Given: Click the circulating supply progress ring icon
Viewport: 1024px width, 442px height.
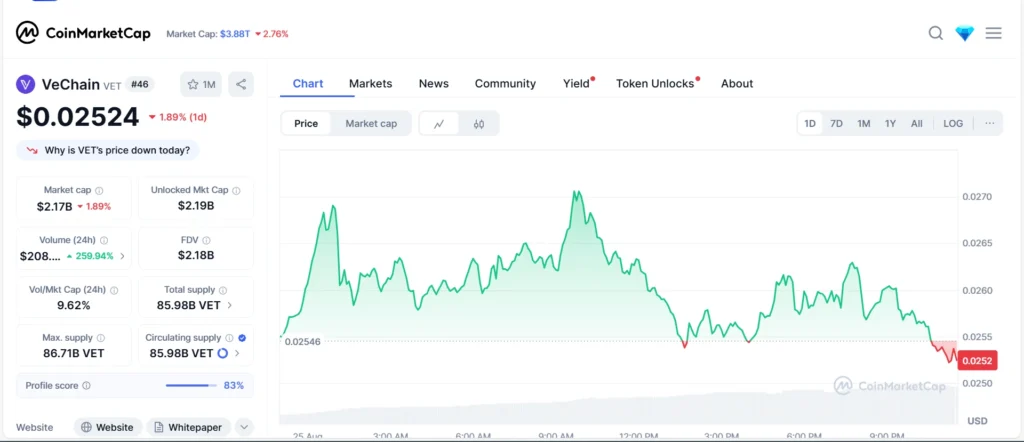Looking at the screenshot, I should click(x=222, y=353).
